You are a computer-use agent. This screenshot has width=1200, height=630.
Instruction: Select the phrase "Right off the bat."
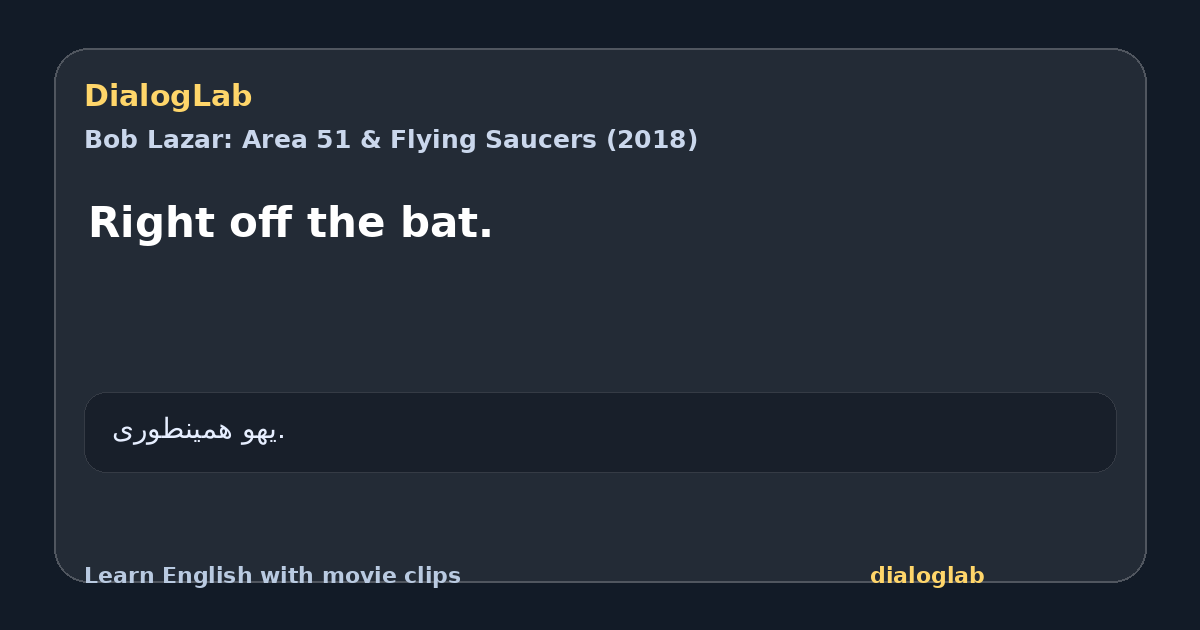[x=291, y=222]
